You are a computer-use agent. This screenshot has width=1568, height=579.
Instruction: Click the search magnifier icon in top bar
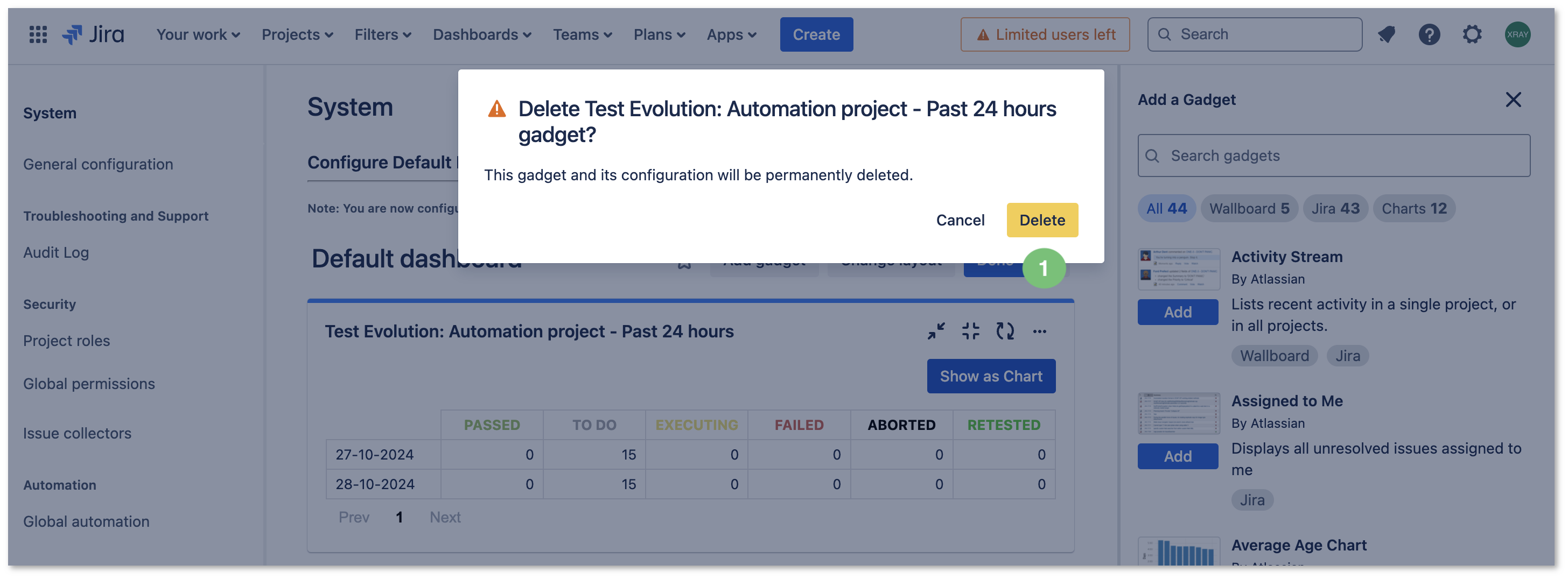1164,34
